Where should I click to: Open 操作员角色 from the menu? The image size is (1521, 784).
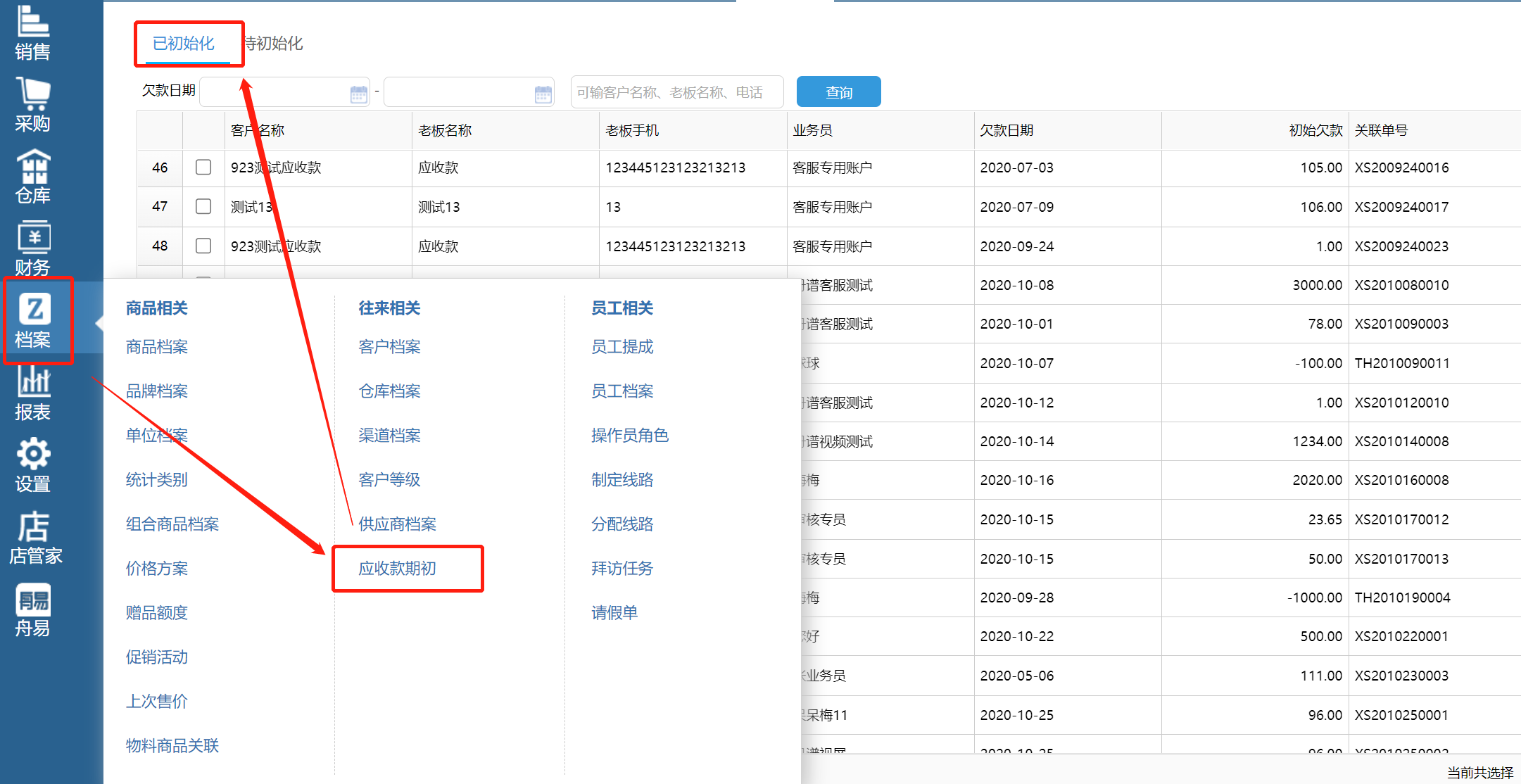point(630,436)
